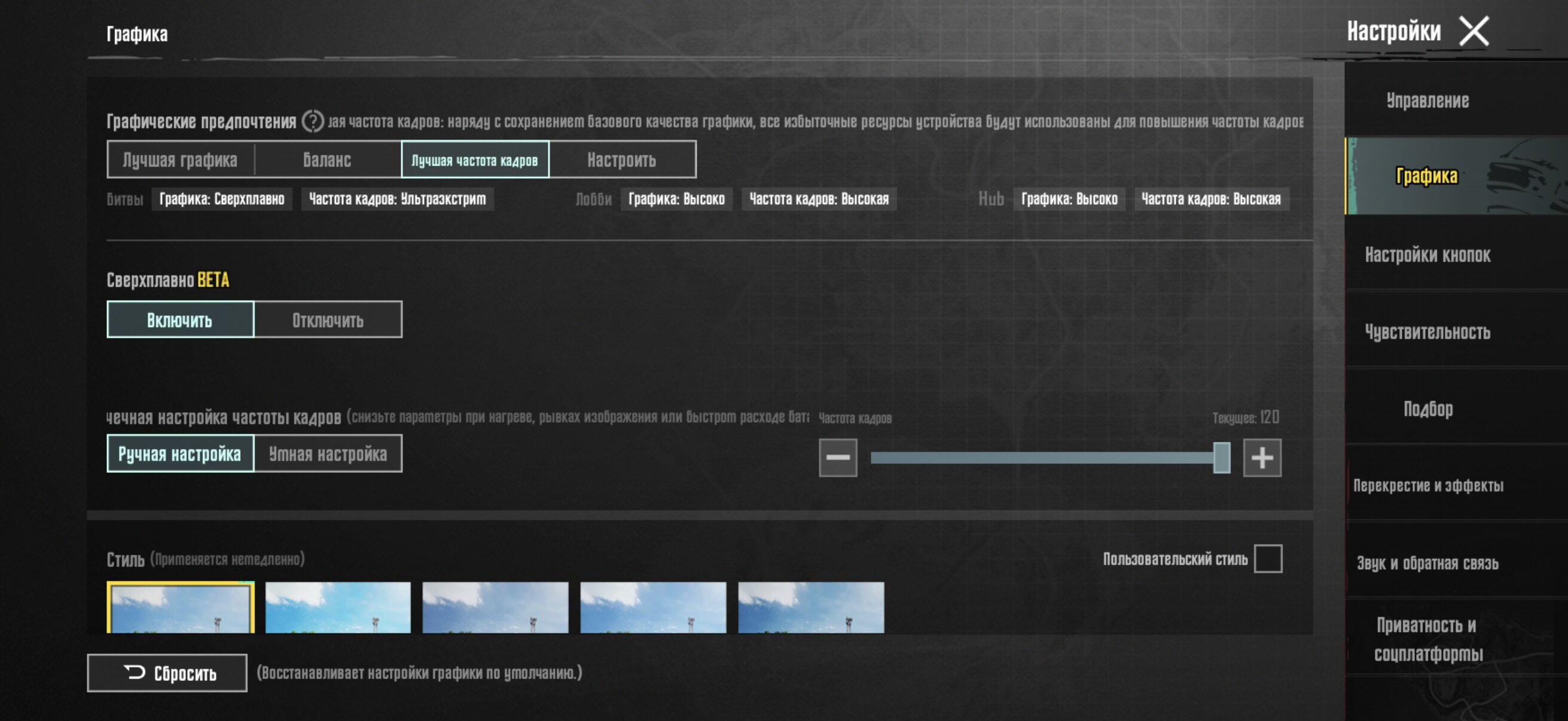Click the plus frame rate button
The height and width of the screenshot is (721, 1568).
point(1261,457)
